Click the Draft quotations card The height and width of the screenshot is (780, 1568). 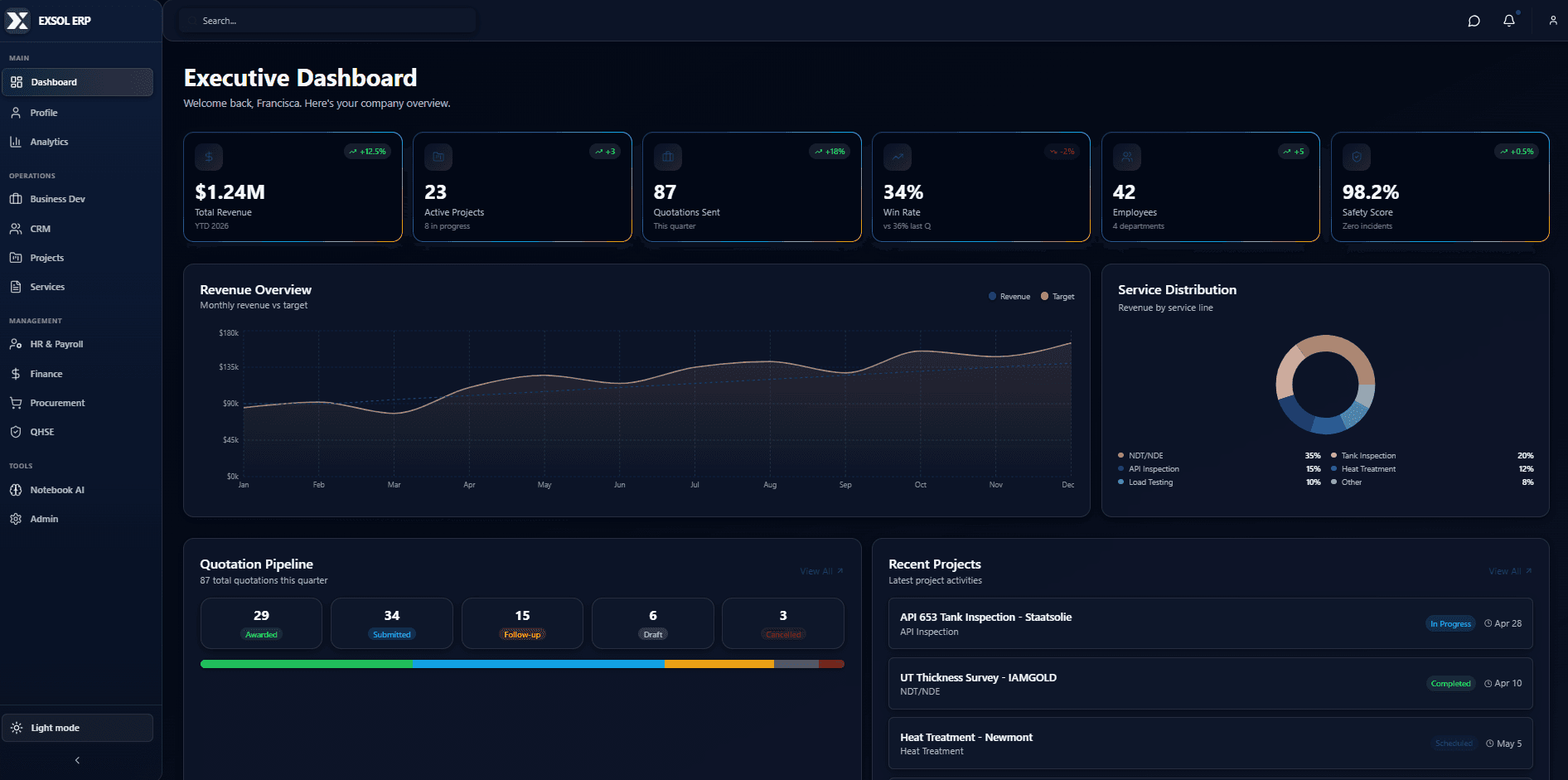click(653, 623)
